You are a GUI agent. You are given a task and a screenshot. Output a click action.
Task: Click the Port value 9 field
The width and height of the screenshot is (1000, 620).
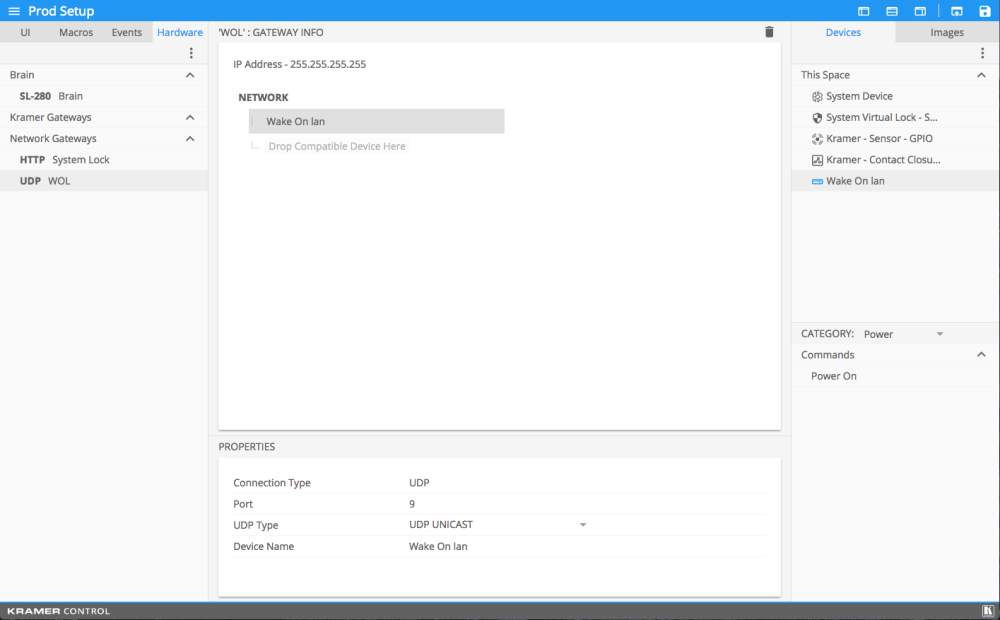click(411, 504)
